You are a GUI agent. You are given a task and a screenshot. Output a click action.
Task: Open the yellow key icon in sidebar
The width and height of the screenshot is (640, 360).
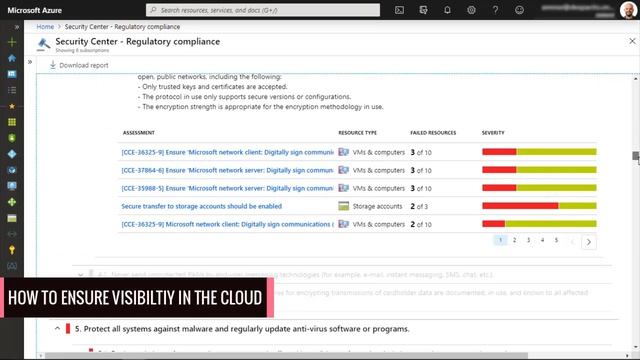[x=12, y=250]
